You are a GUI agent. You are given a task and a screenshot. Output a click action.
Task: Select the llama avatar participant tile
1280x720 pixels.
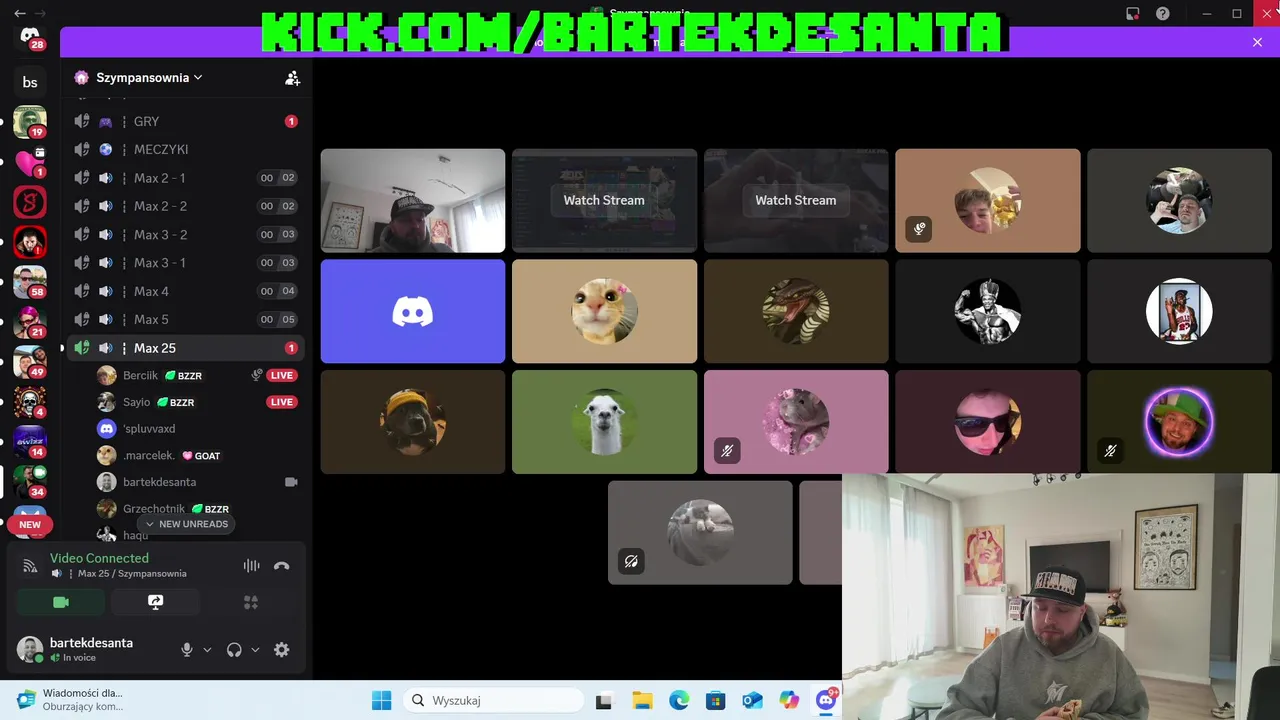[604, 422]
